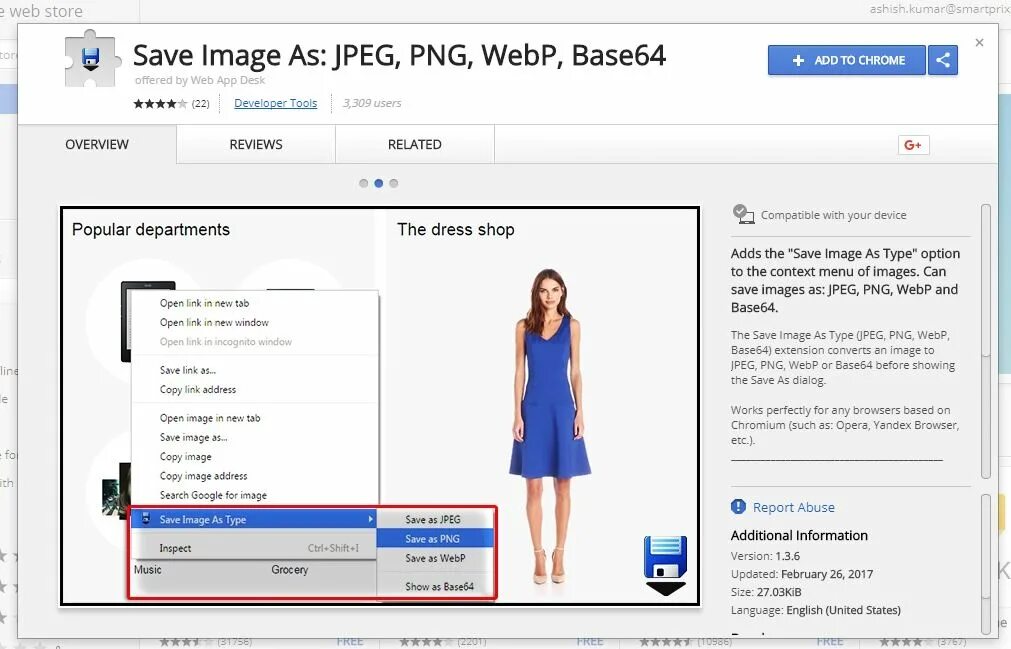
Task: Close the extension details dialog
Action: tap(979, 43)
